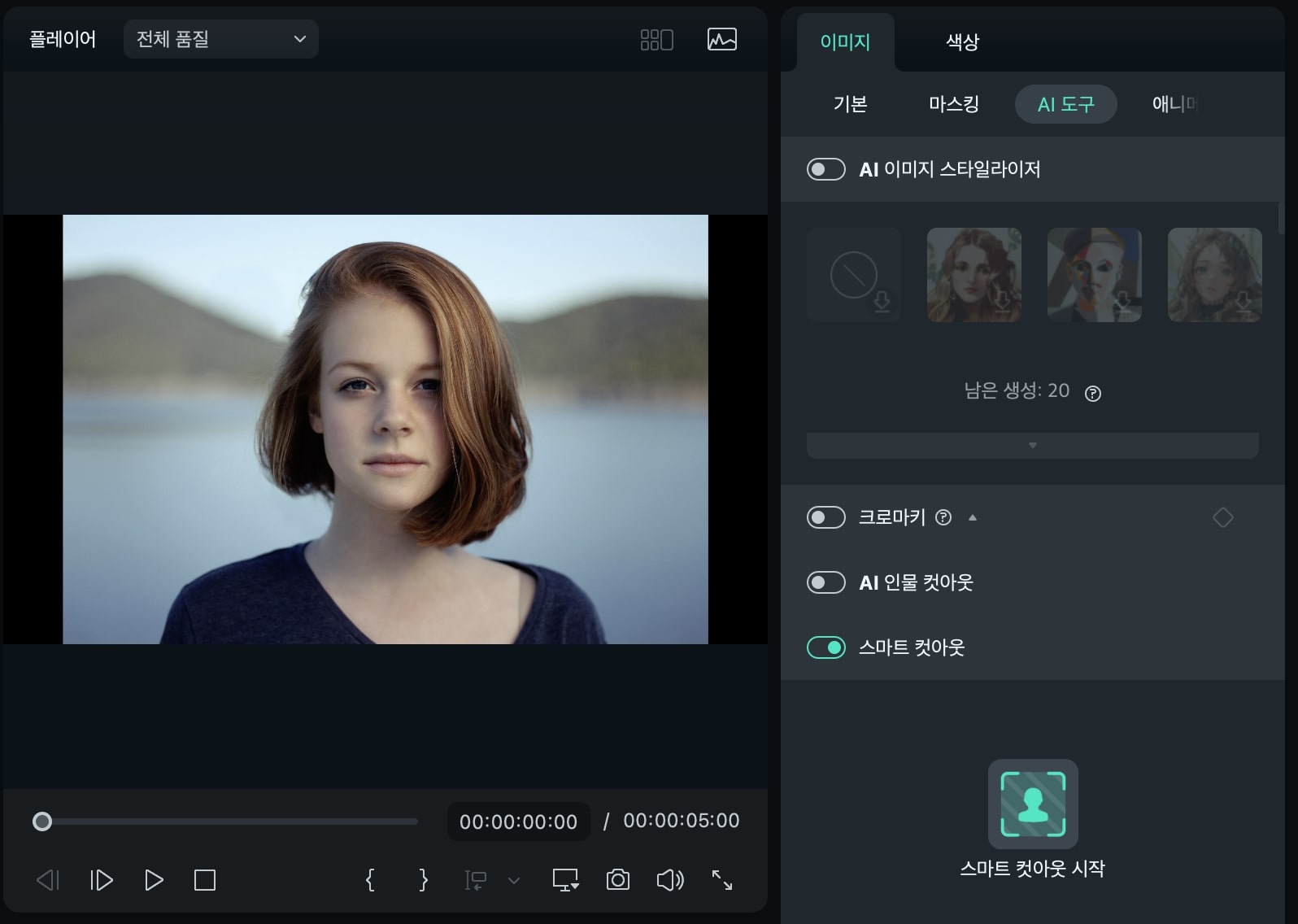Image resolution: width=1298 pixels, height=924 pixels.
Task: Toggle the AI 인물 컷아웃 switch
Action: [x=826, y=582]
